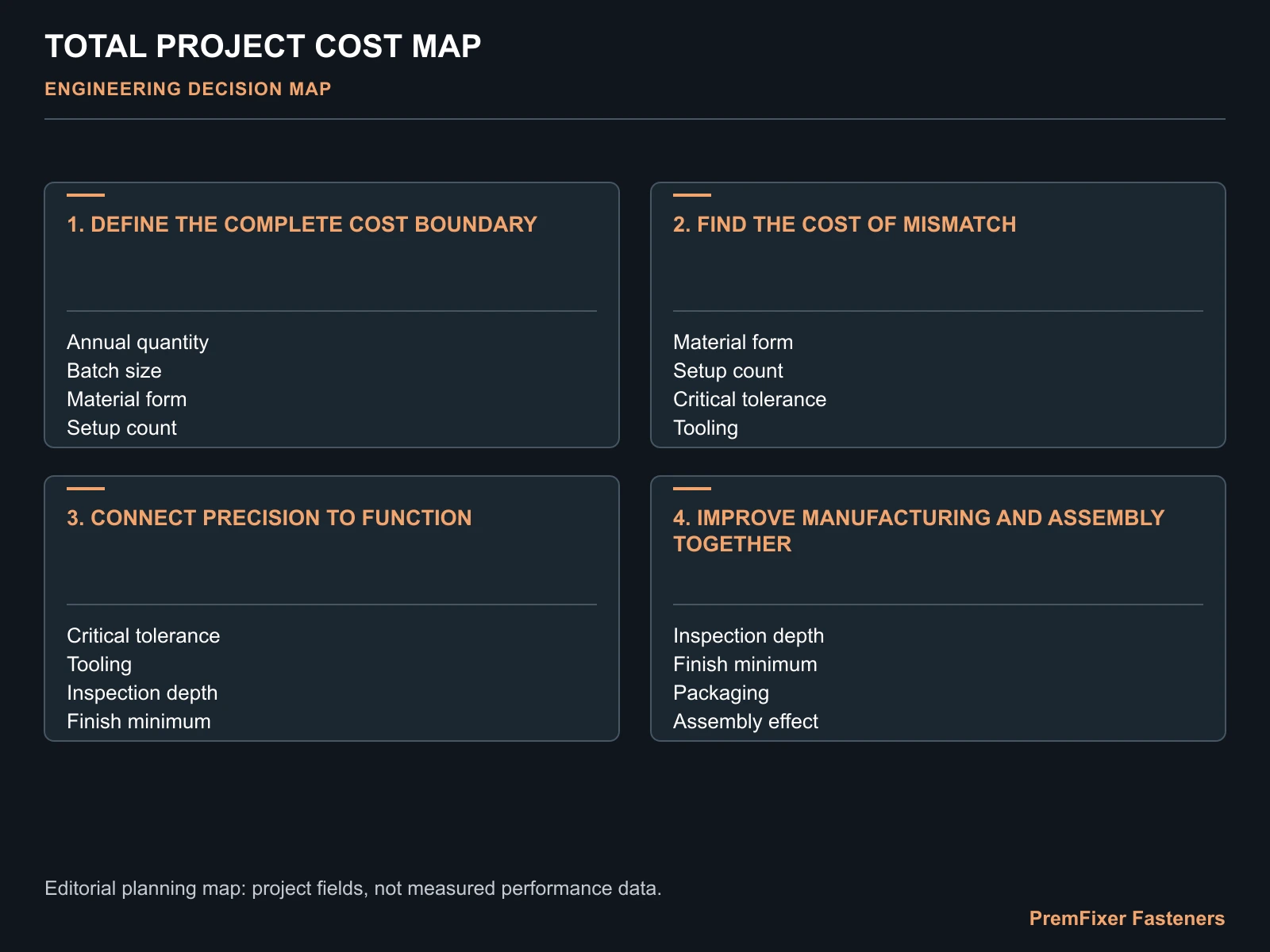Click 'Tooling' under Connect Precision to Function
This screenshot has width=1270, height=952.
(99, 664)
